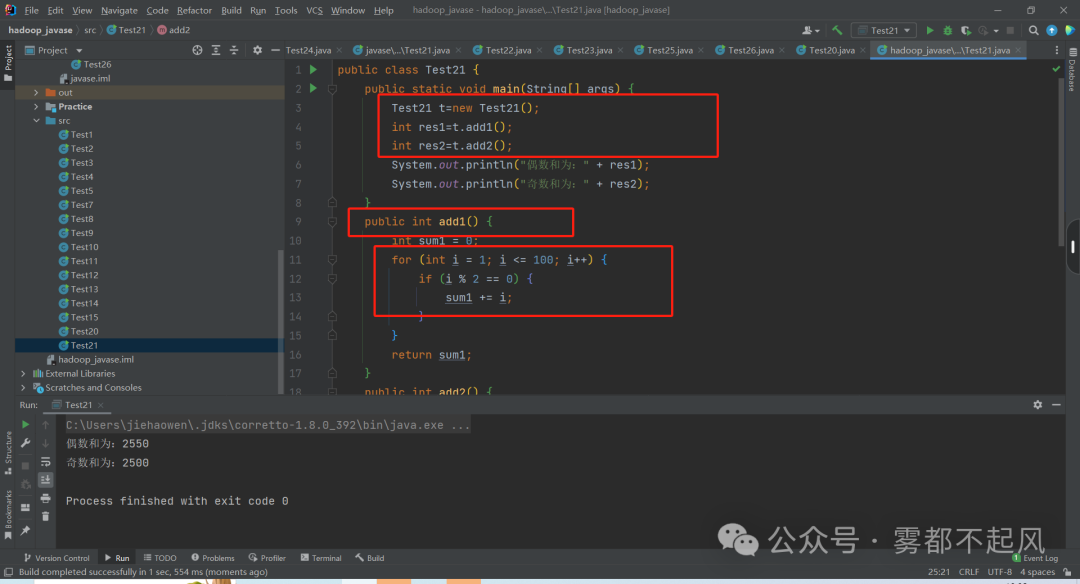Click the code inspection checkmark indicator

[x=1057, y=69]
